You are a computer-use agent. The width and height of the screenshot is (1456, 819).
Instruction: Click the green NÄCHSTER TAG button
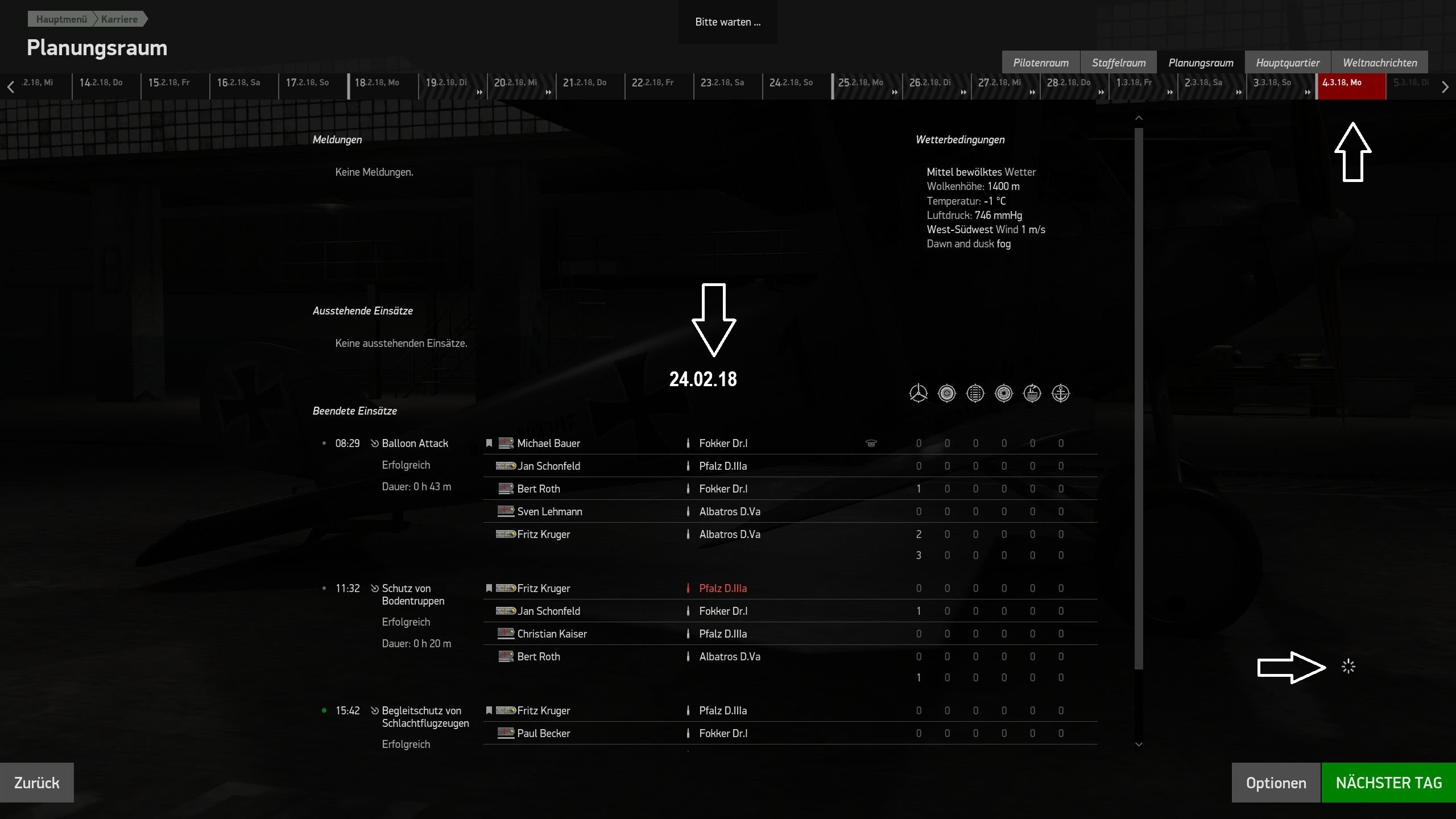[x=1389, y=783]
